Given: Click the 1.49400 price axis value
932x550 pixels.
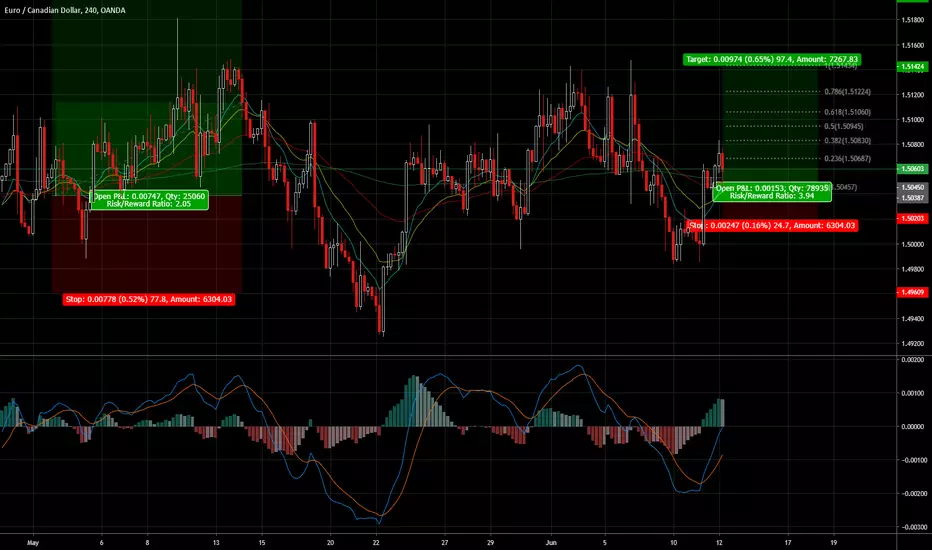Looking at the screenshot, I should coord(913,319).
